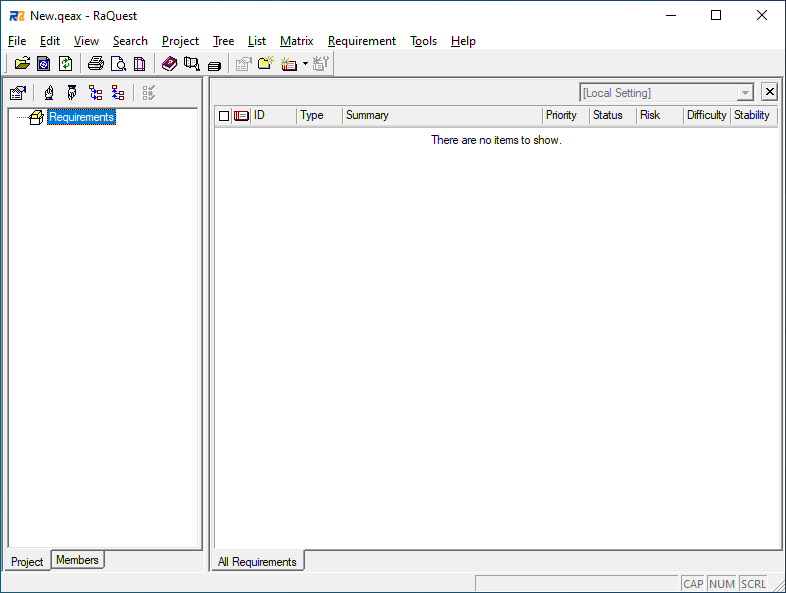This screenshot has height=593, width=786.
Task: Click the grayed-out wrench settings icon
Action: point(320,64)
